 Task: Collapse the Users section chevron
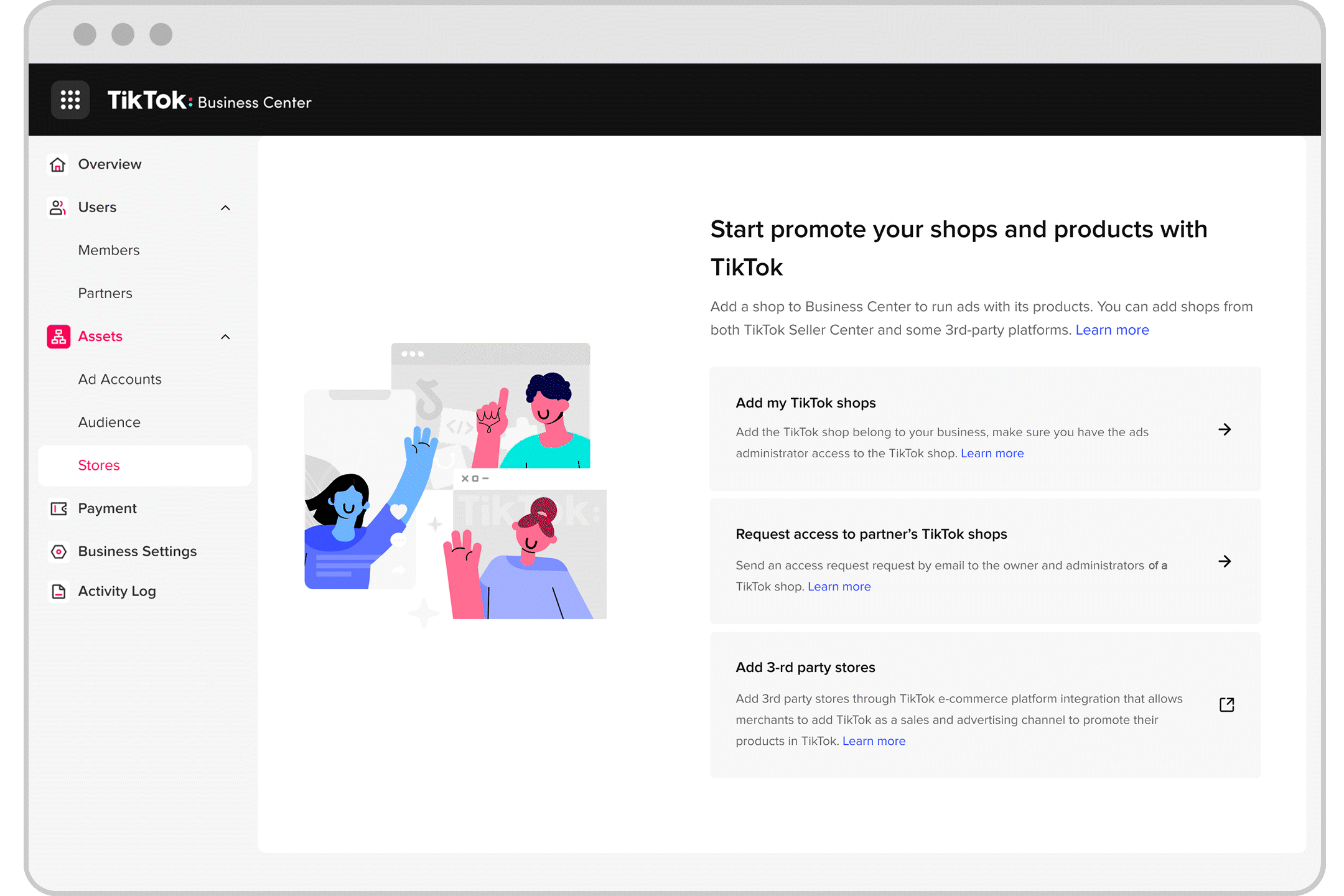click(x=225, y=207)
